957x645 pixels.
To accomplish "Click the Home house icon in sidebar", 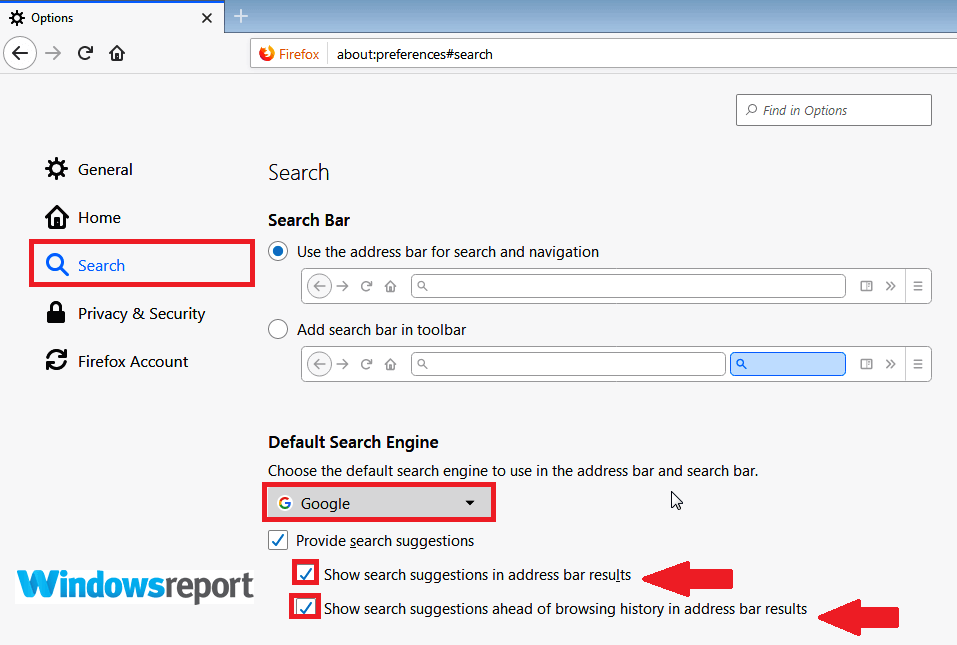I will [x=56, y=217].
